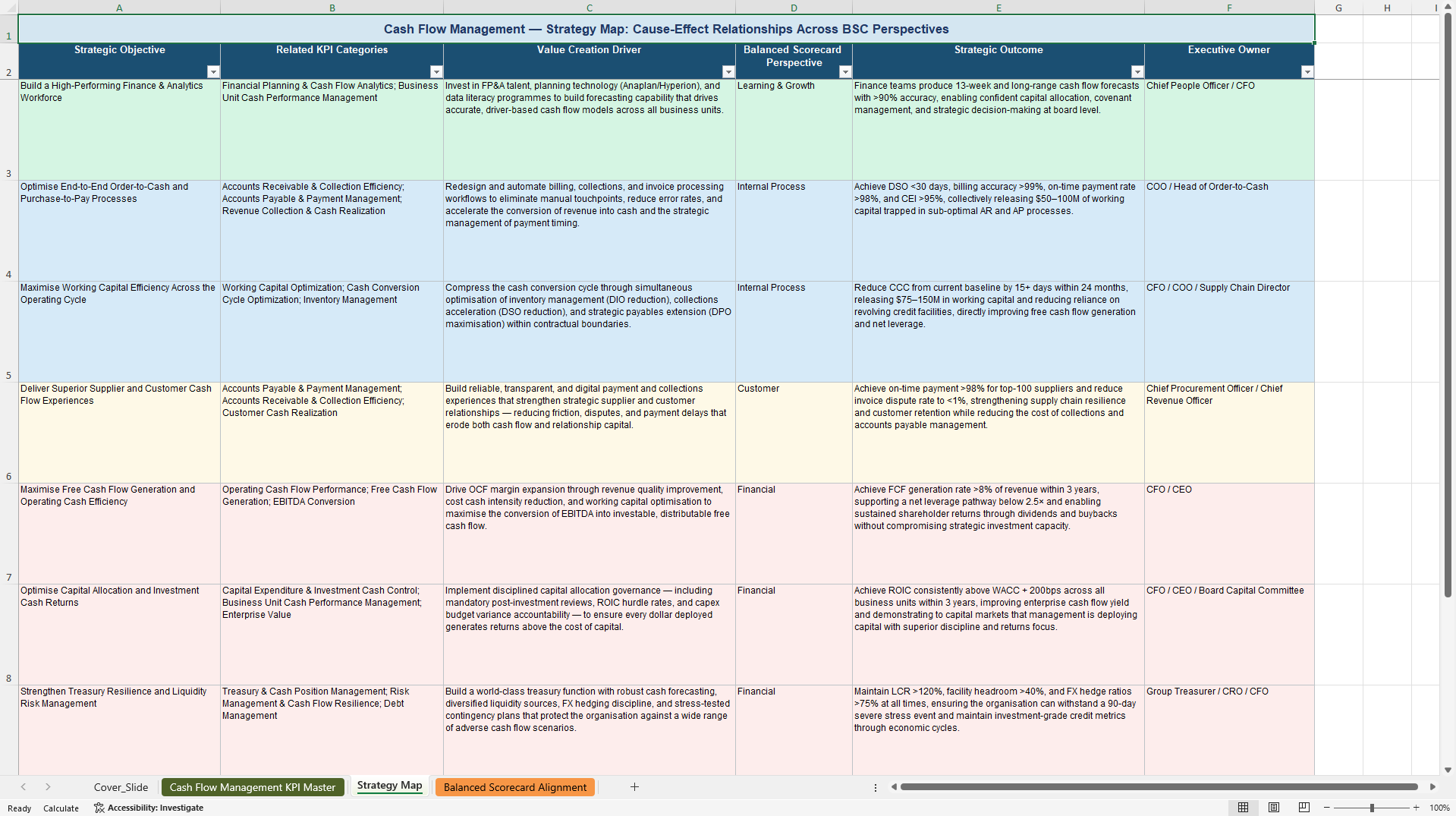Select column H header
This screenshot has width=1456, height=816.
1387,8
